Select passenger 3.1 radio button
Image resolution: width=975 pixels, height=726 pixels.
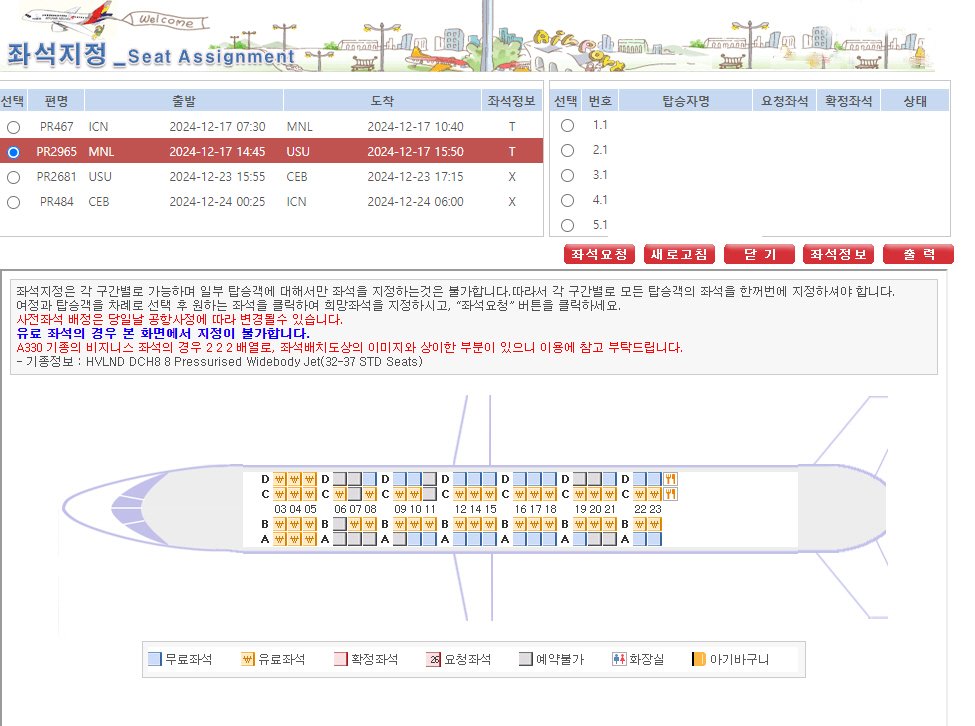[567, 176]
